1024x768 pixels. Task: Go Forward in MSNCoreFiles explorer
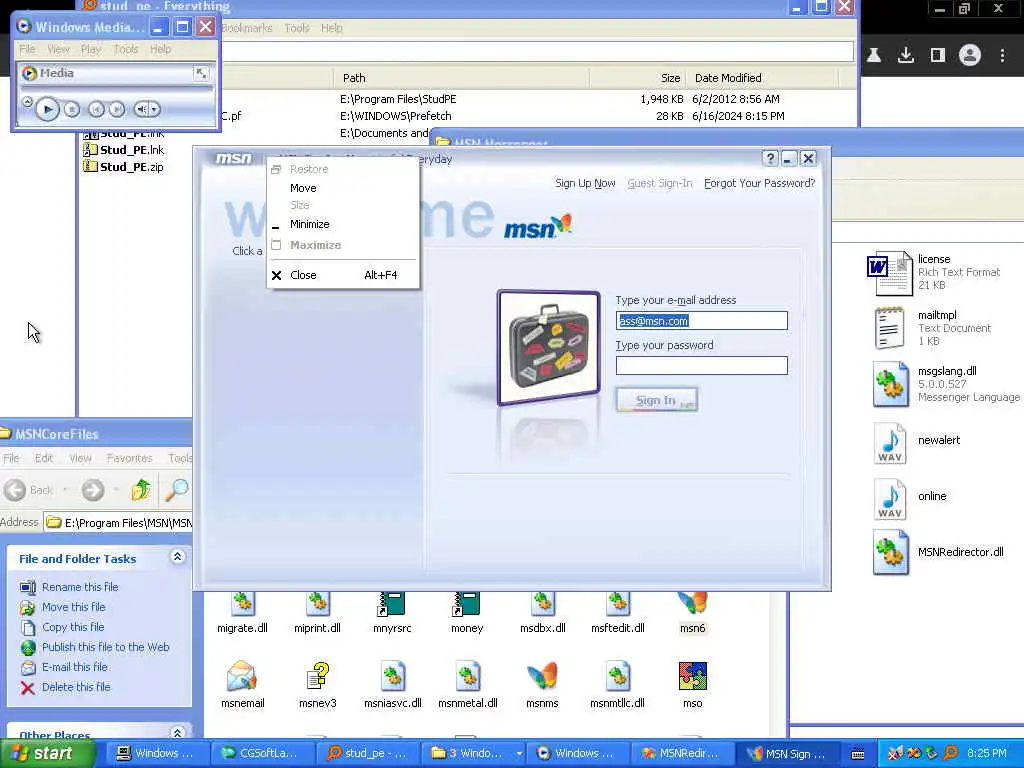(93, 490)
